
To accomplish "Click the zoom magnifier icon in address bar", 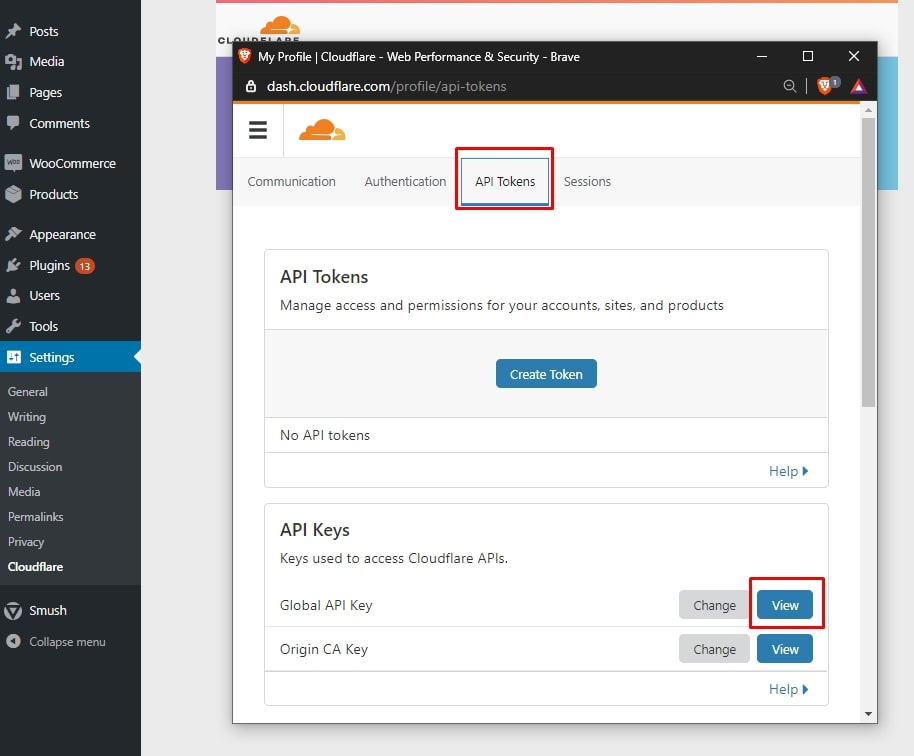I will point(790,86).
